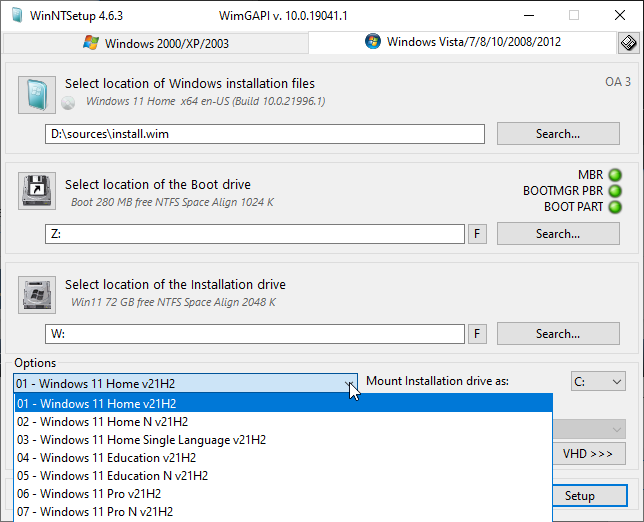Choose 07 - Windows 11 Pro N v21H2
Viewport: 644px width, 522px height.
point(283,512)
